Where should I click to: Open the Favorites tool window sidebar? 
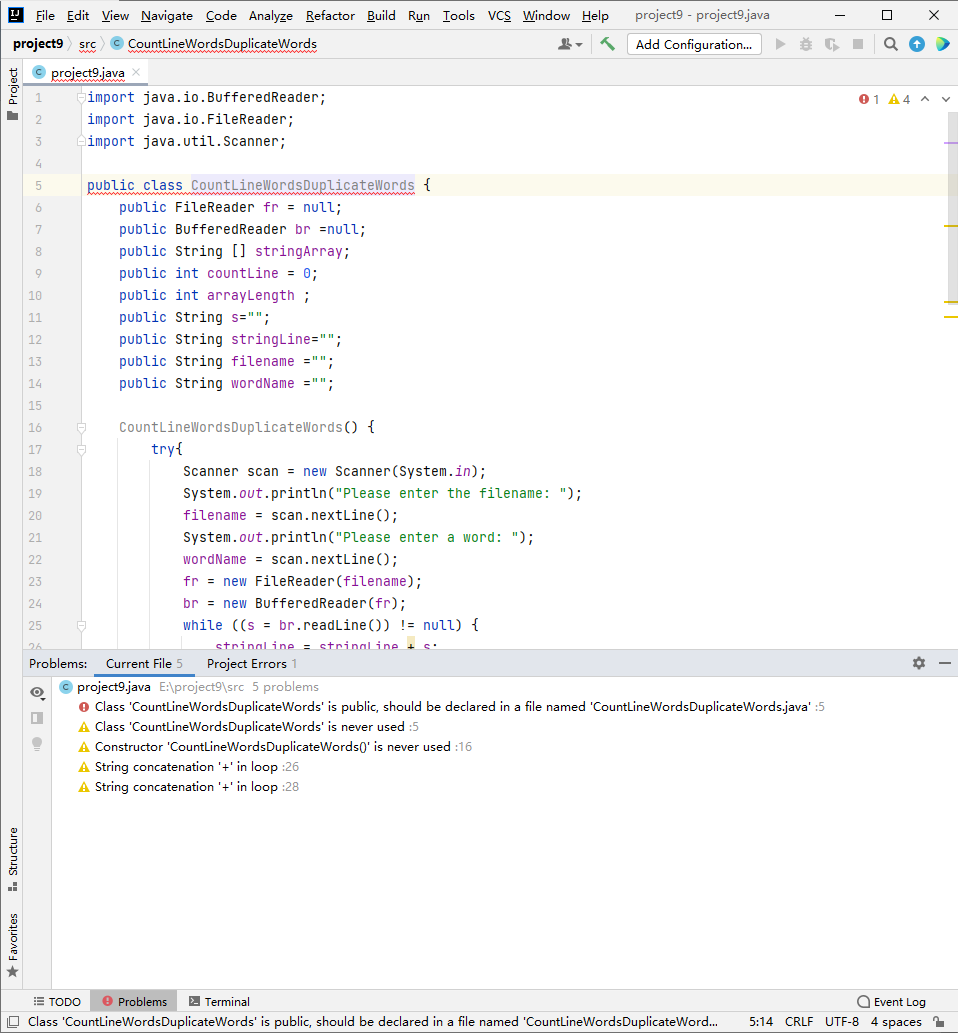(13, 945)
